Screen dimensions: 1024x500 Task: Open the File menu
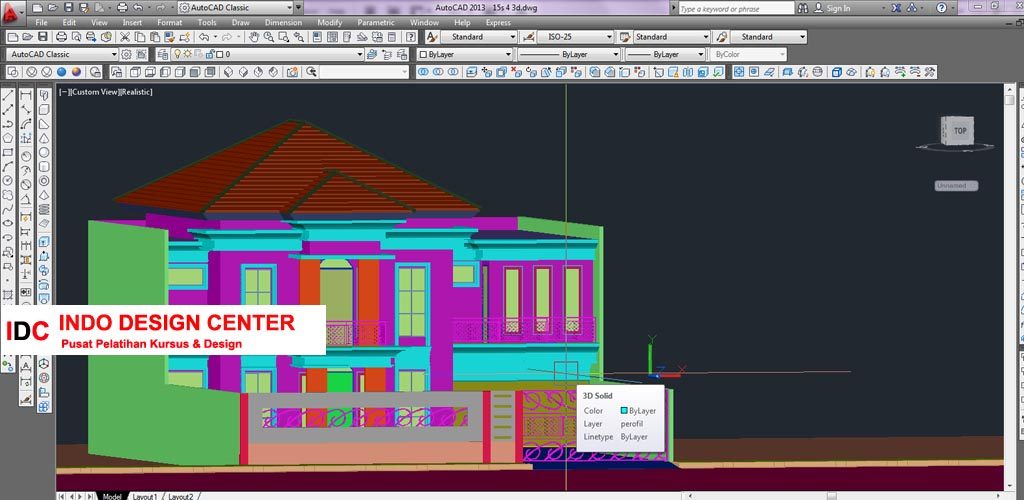click(41, 22)
